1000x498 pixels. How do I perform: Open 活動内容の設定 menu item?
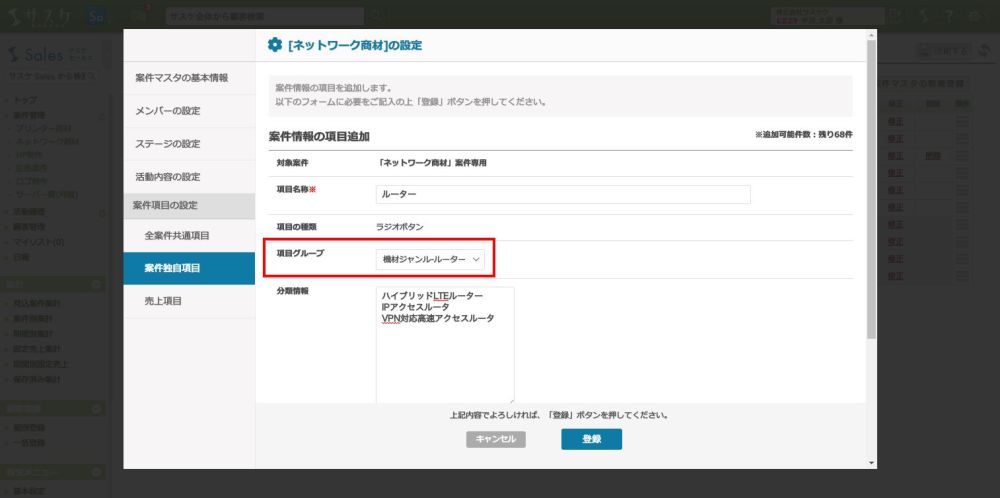pos(167,177)
